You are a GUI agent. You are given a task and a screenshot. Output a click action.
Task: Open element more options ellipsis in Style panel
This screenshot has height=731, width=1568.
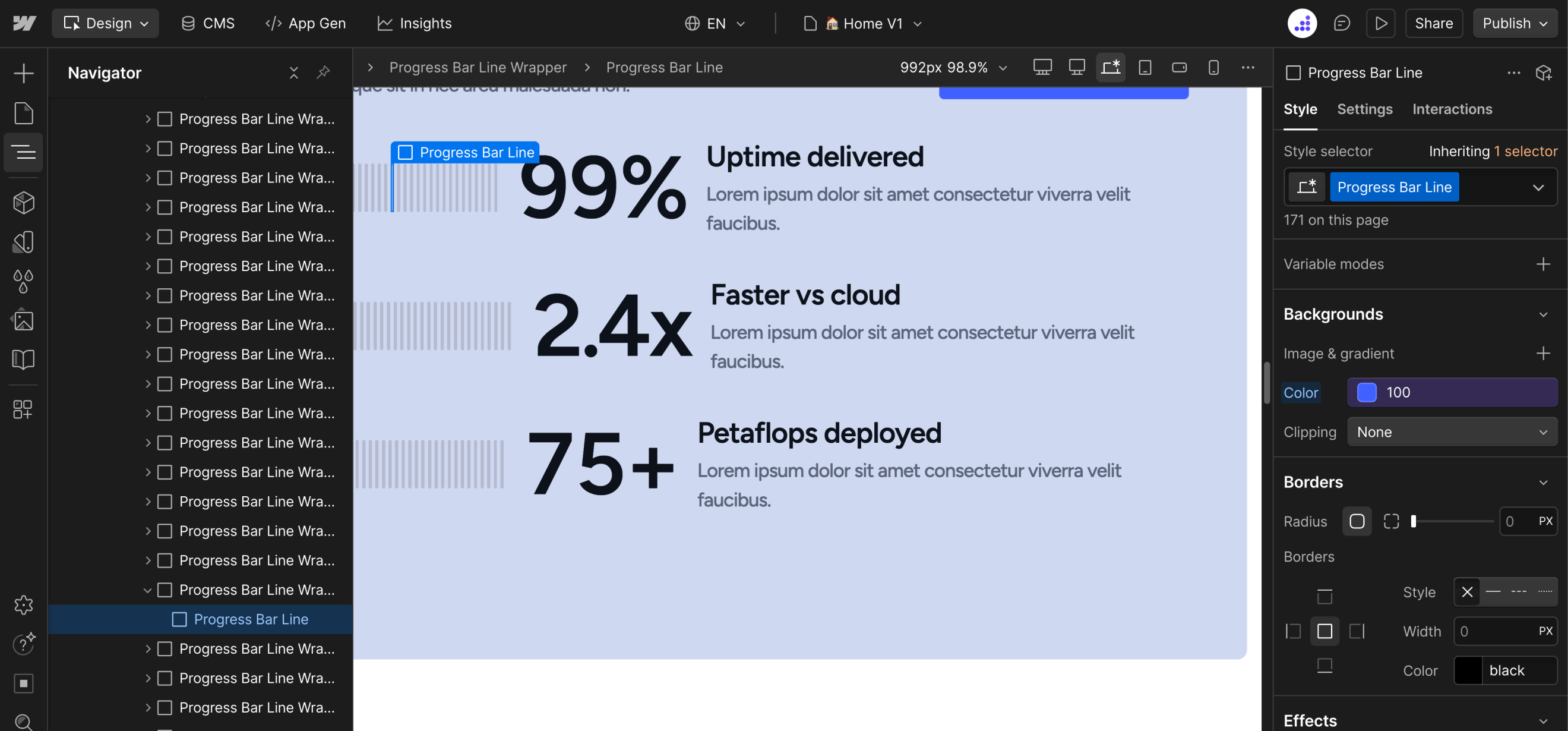[x=1513, y=73]
